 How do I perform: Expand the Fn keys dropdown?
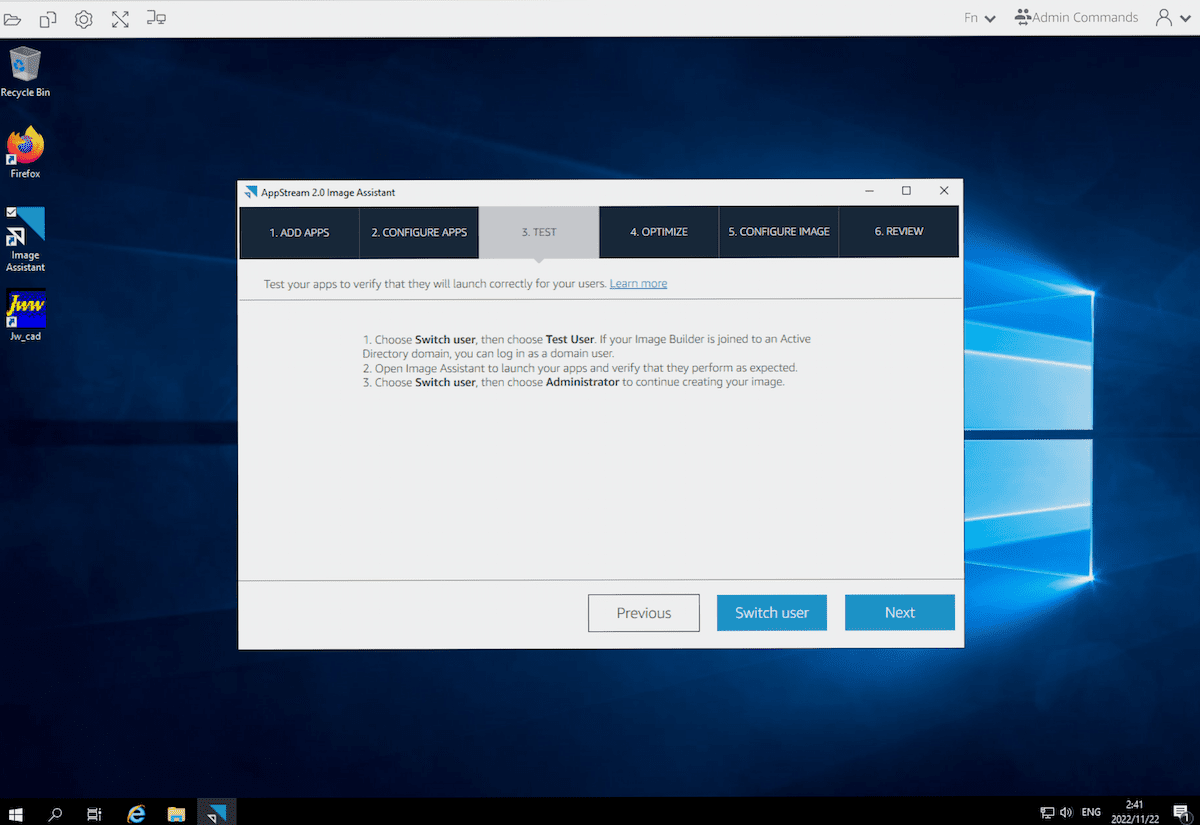coord(979,17)
